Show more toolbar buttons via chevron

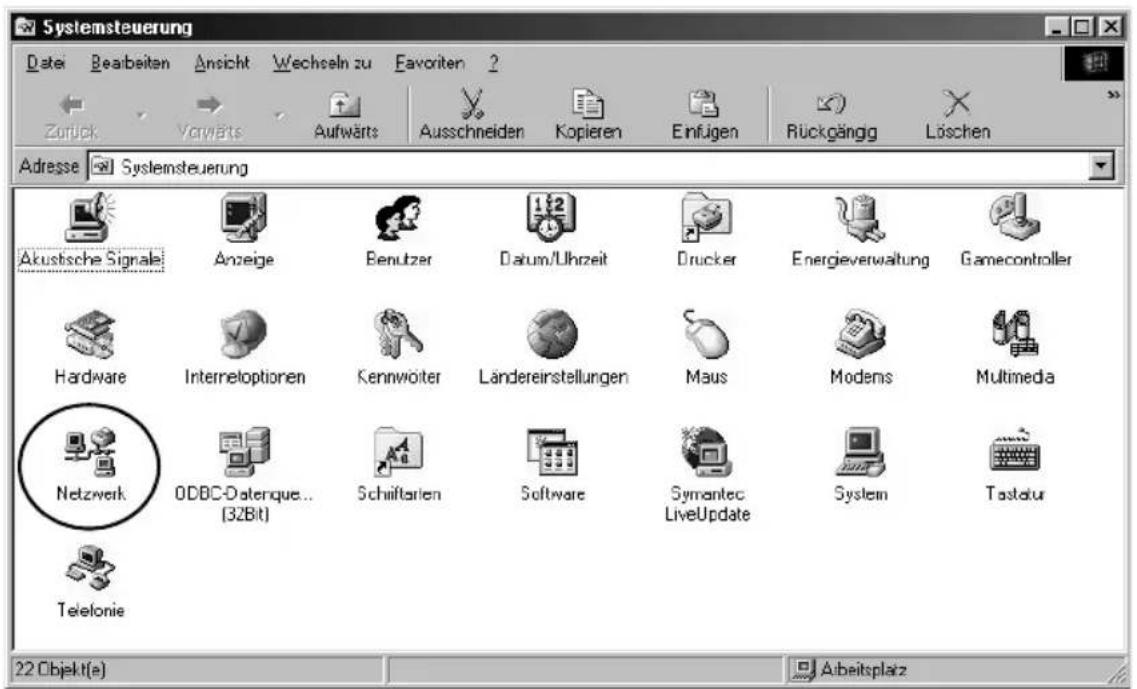pyautogui.click(x=1114, y=95)
